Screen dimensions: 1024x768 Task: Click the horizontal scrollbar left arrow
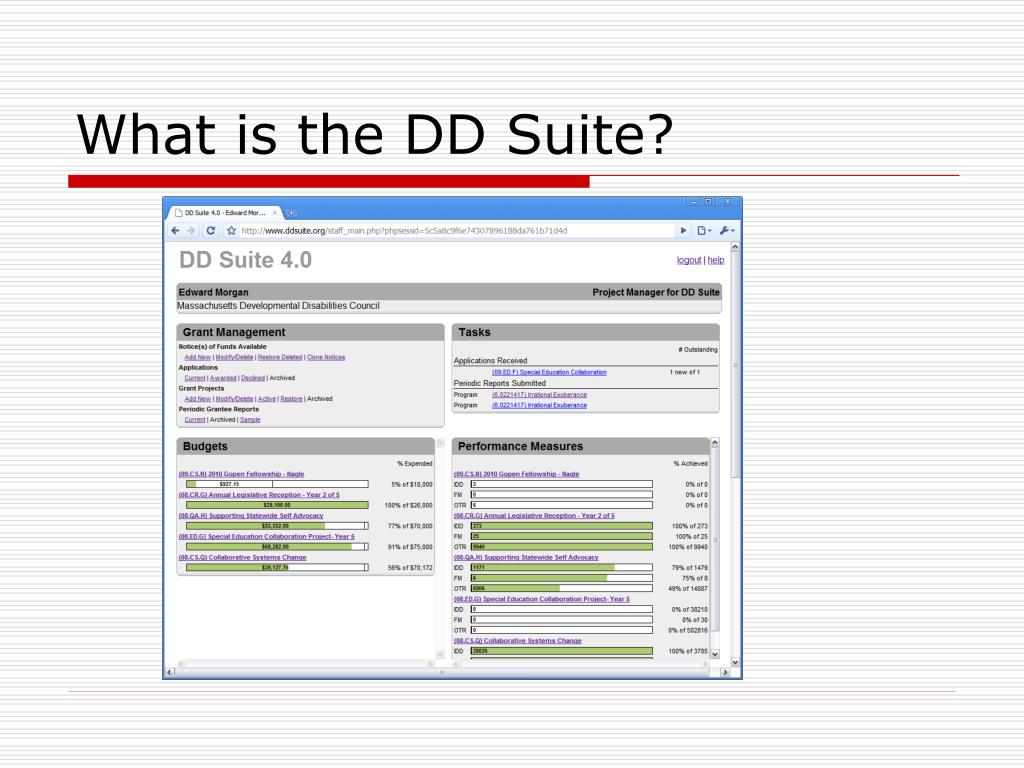pyautogui.click(x=170, y=672)
